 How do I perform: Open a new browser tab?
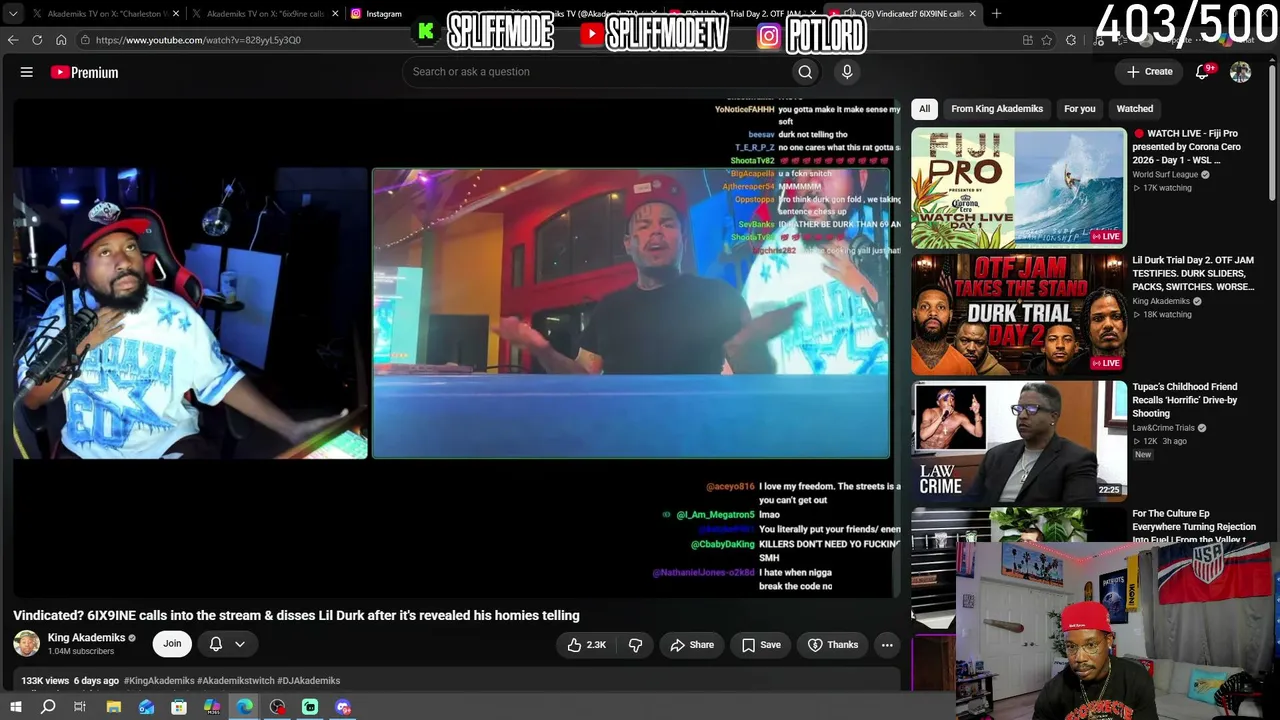(x=996, y=14)
